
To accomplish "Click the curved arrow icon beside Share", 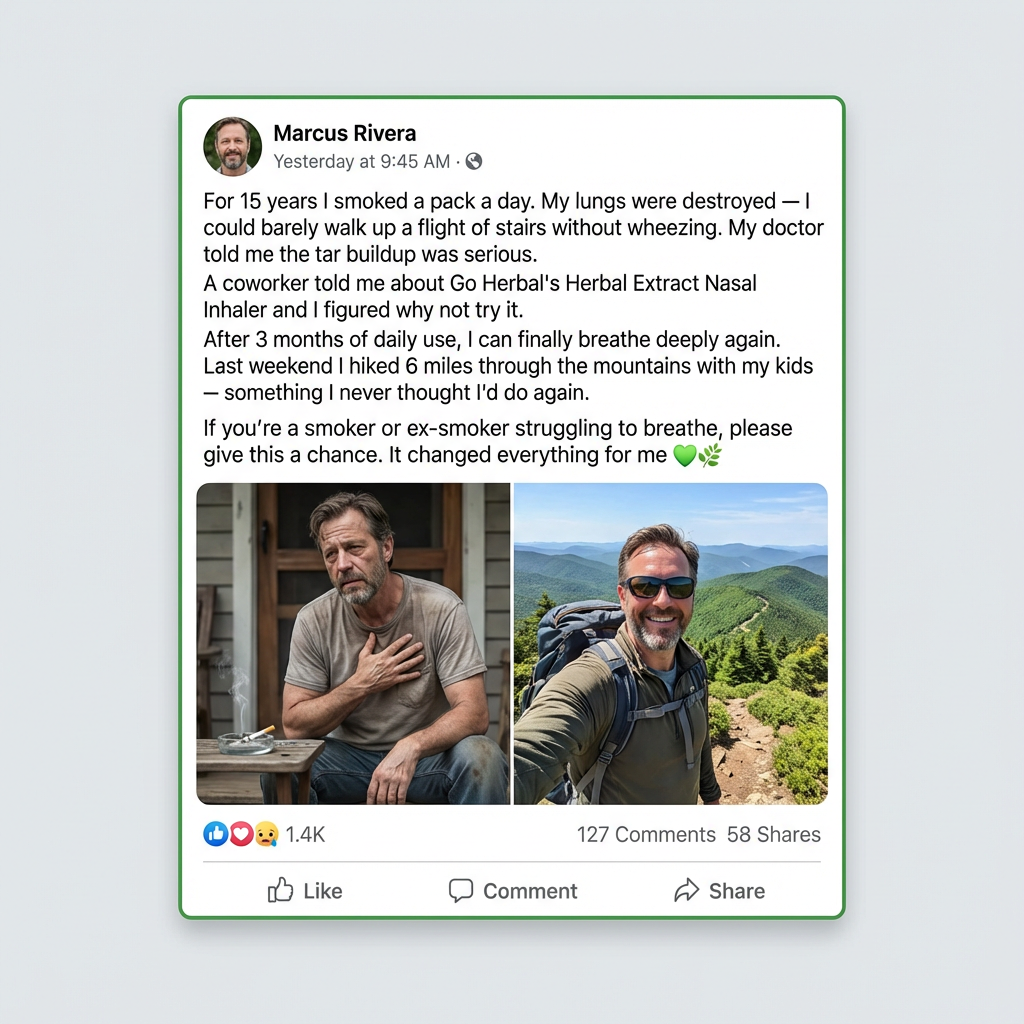I will [687, 890].
